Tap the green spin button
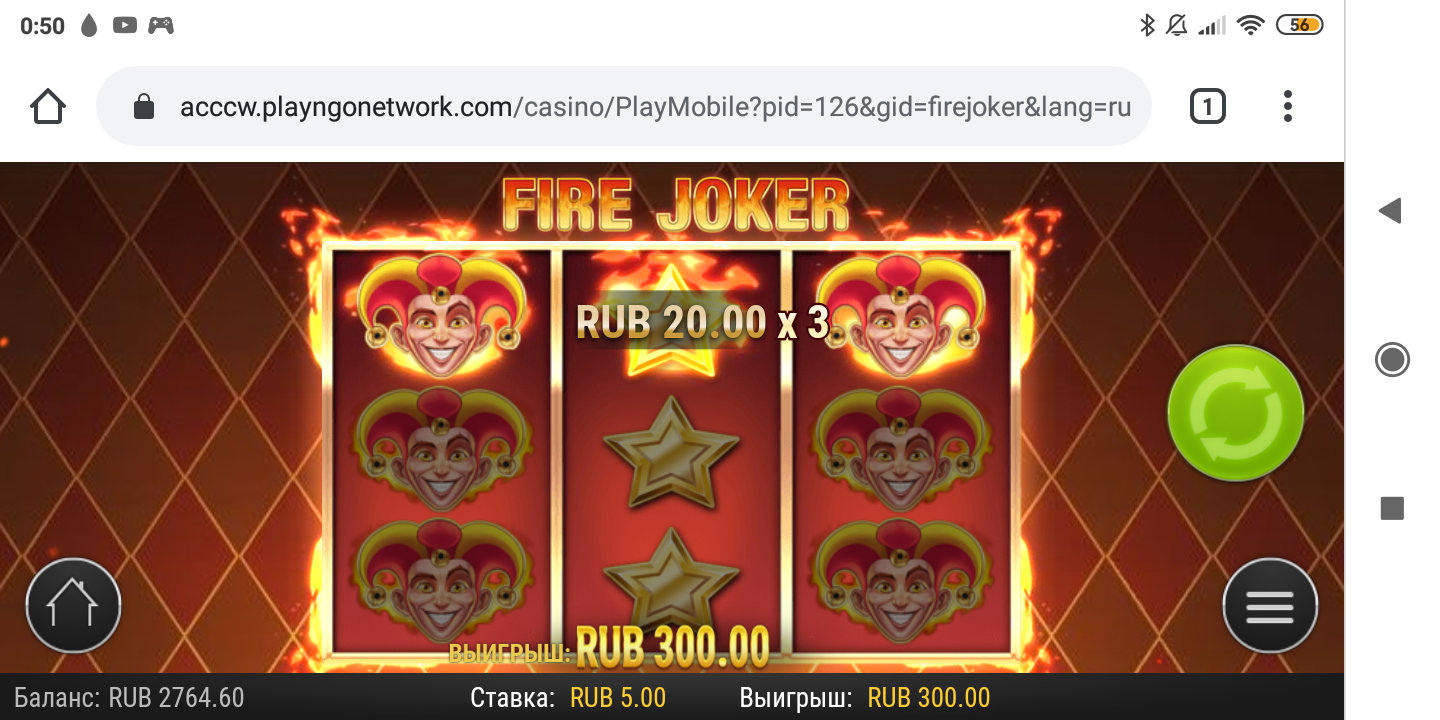This screenshot has width=1440, height=720. pos(1236,413)
